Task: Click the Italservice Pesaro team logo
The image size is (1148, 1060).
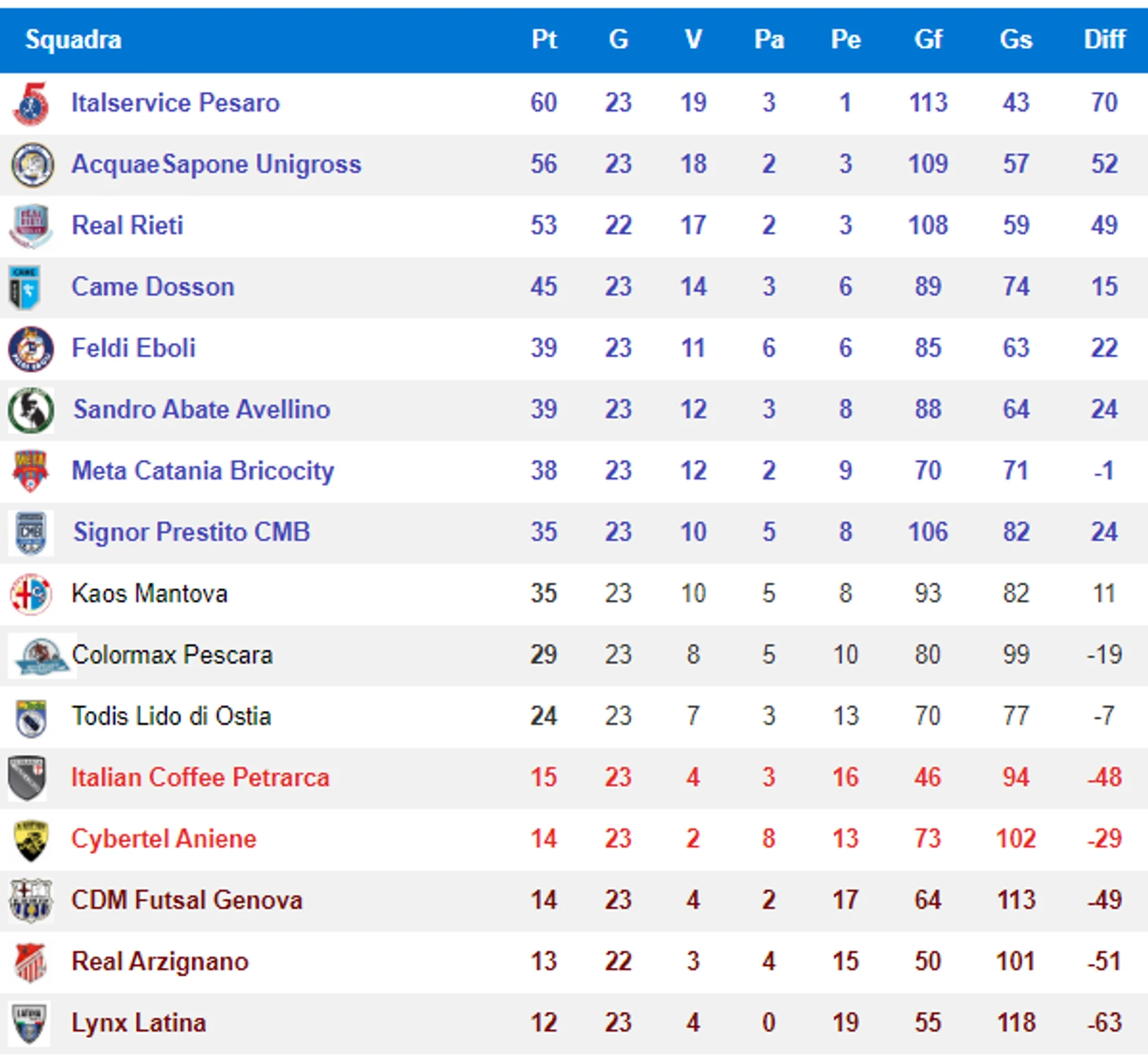Action: point(31,103)
